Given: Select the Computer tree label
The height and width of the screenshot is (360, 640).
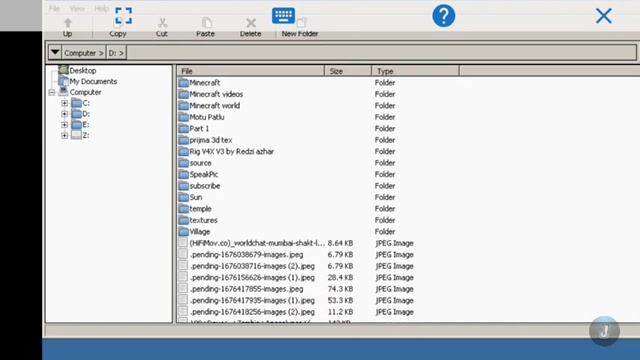Looking at the screenshot, I should click(x=85, y=92).
